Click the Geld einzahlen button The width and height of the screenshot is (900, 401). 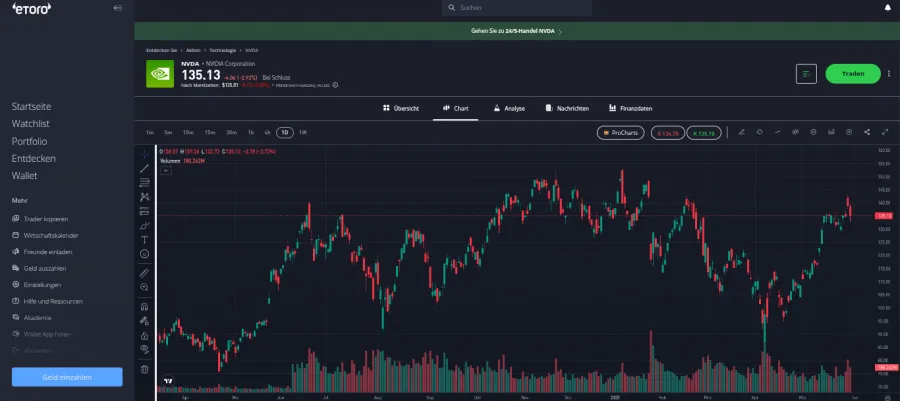[67, 377]
